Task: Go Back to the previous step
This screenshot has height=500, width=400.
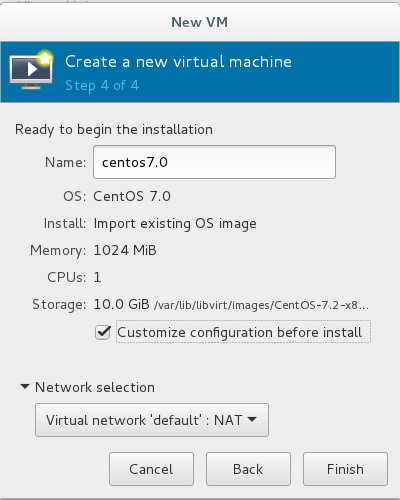Action: click(x=248, y=469)
